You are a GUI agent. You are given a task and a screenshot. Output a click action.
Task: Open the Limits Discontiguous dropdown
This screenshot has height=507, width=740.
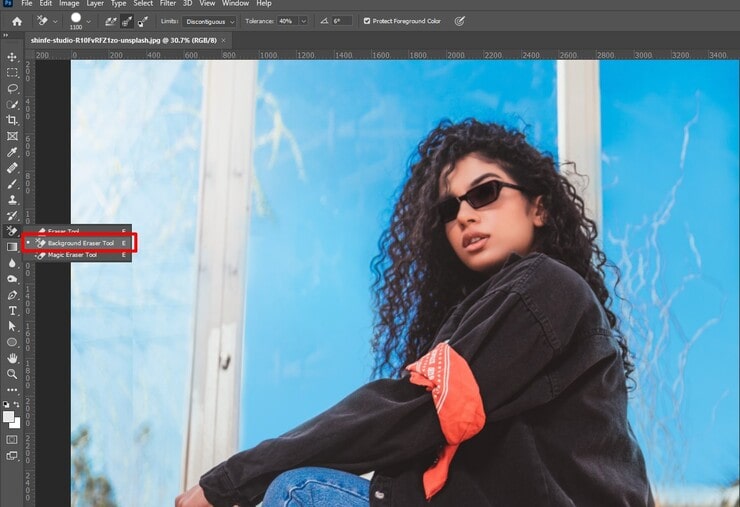tap(209, 22)
